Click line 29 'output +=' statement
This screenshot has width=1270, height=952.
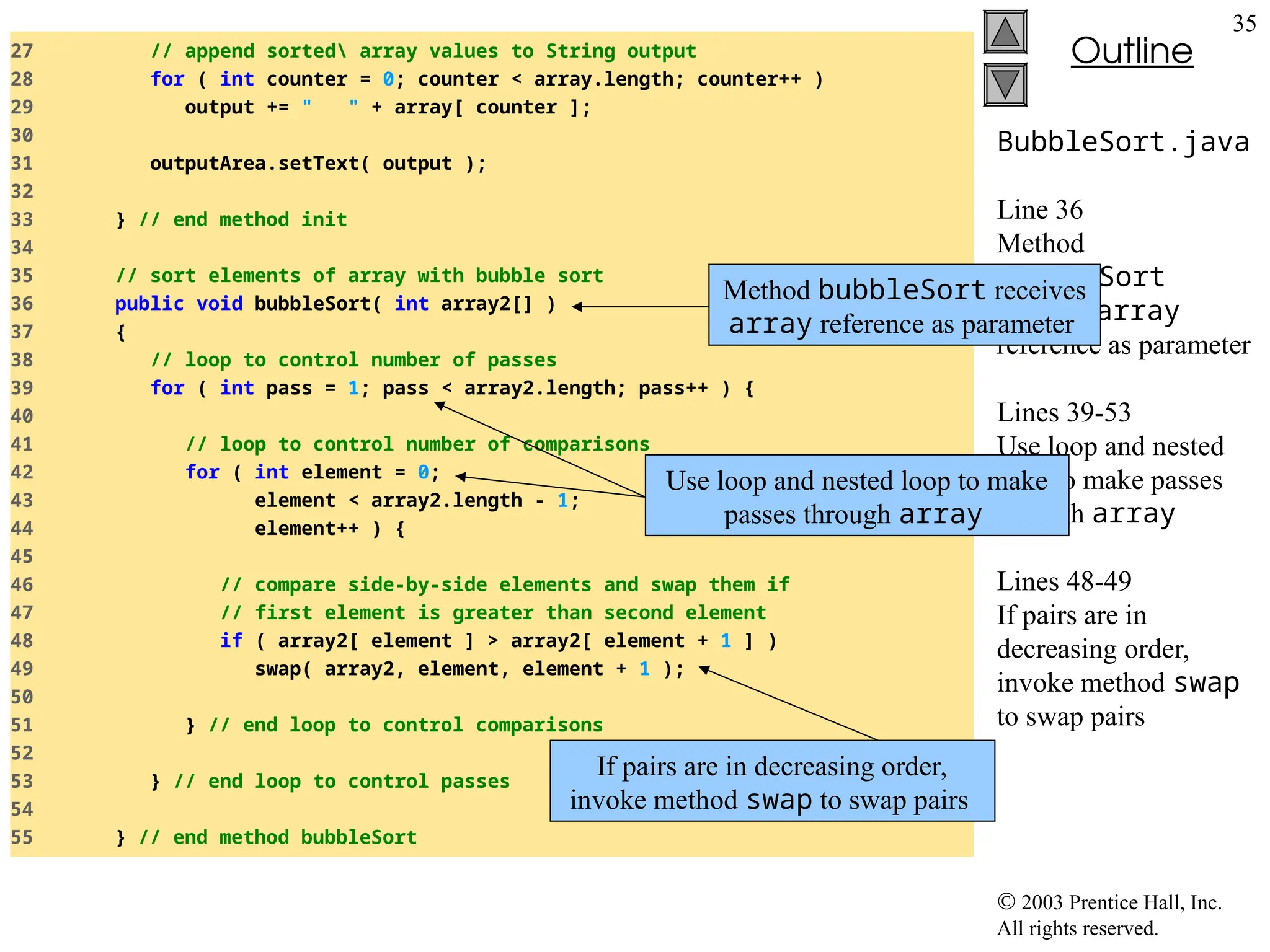pos(388,107)
